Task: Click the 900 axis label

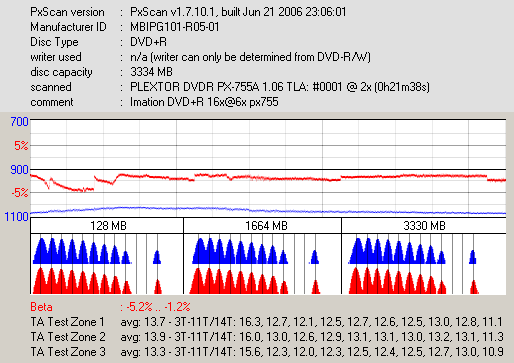Action: click(19, 170)
